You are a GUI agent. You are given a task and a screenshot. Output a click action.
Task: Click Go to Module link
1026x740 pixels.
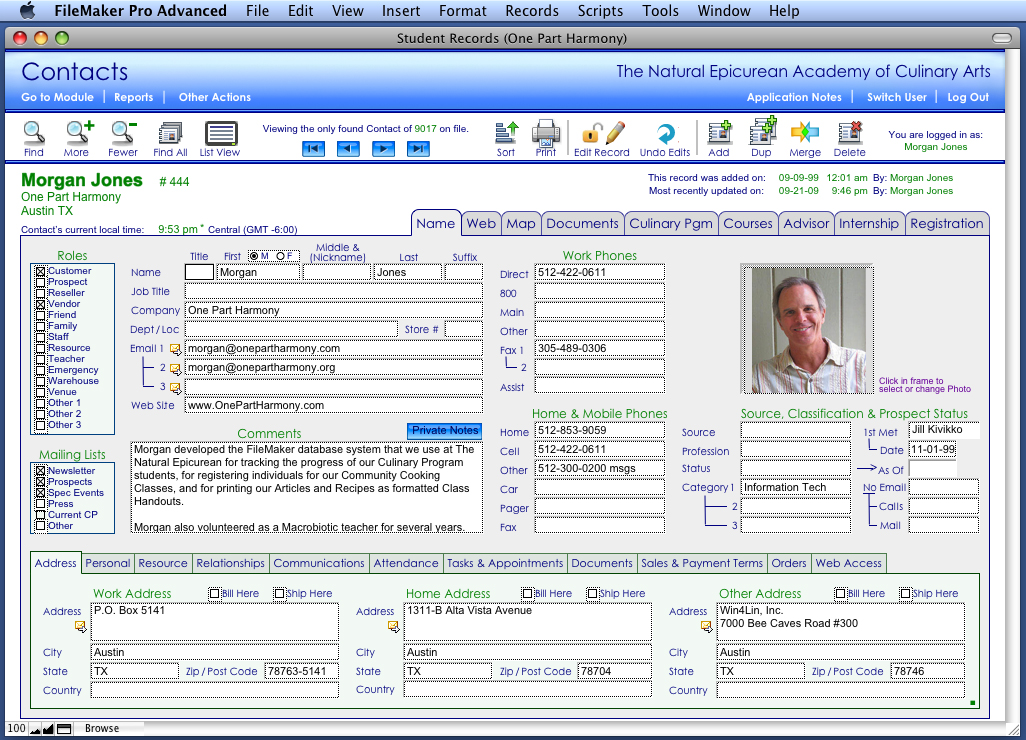tap(58, 97)
